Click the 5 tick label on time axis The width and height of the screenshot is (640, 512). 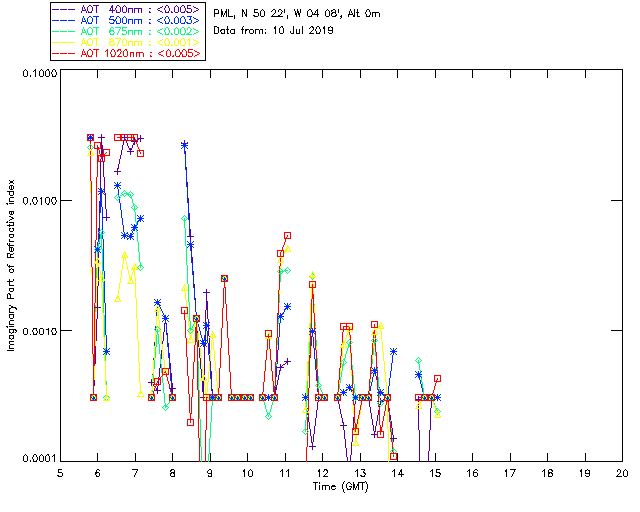[60, 472]
